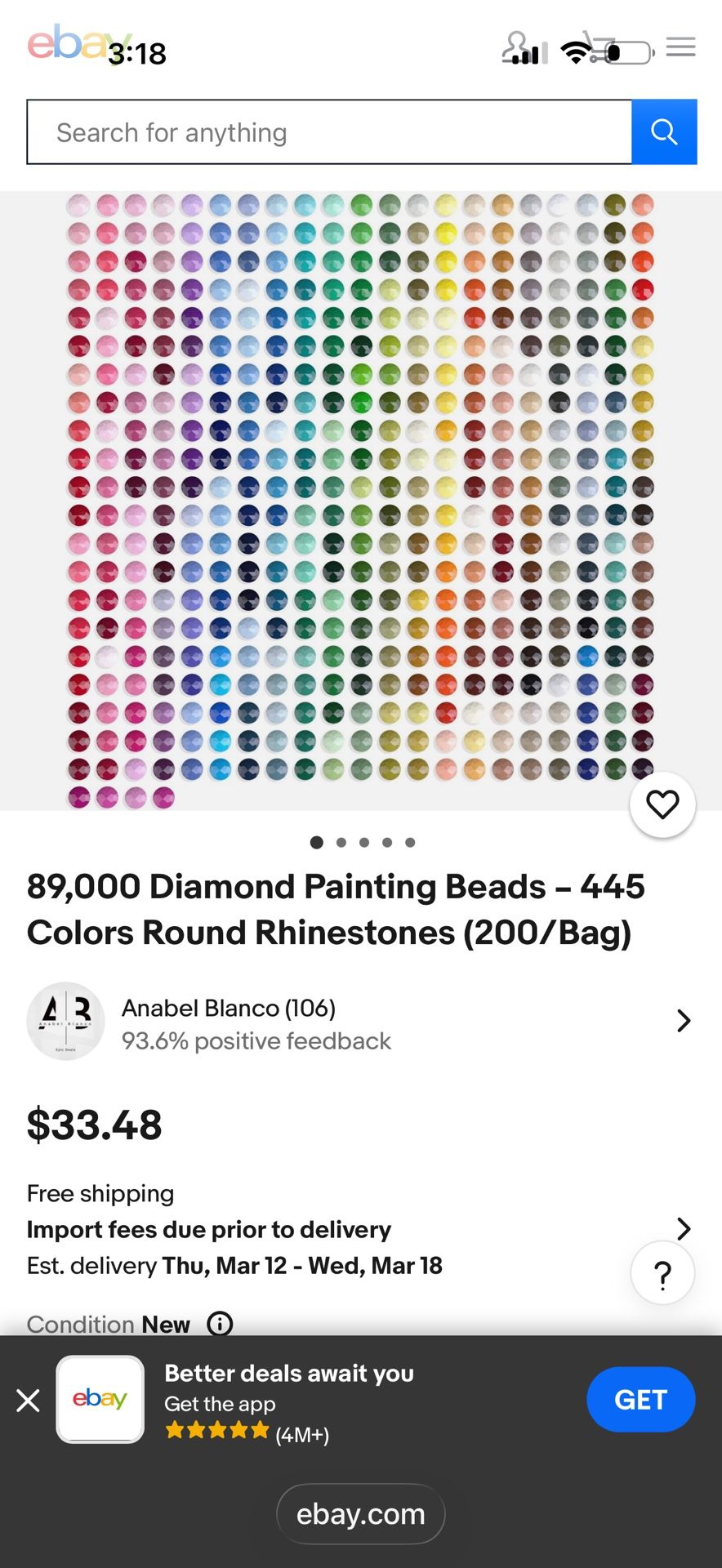This screenshot has height=1568, width=722.
Task: Show condition info icon next to New
Action: coord(220,1323)
